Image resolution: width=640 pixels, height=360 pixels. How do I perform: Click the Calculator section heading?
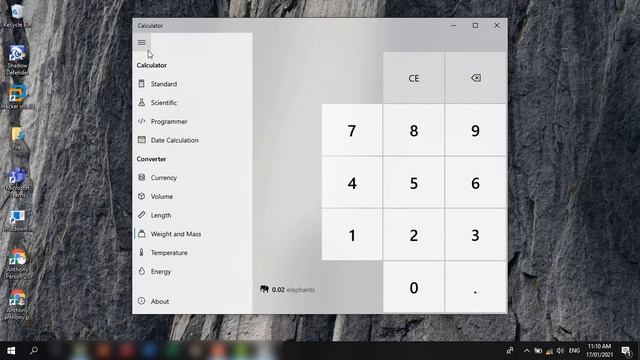point(151,65)
